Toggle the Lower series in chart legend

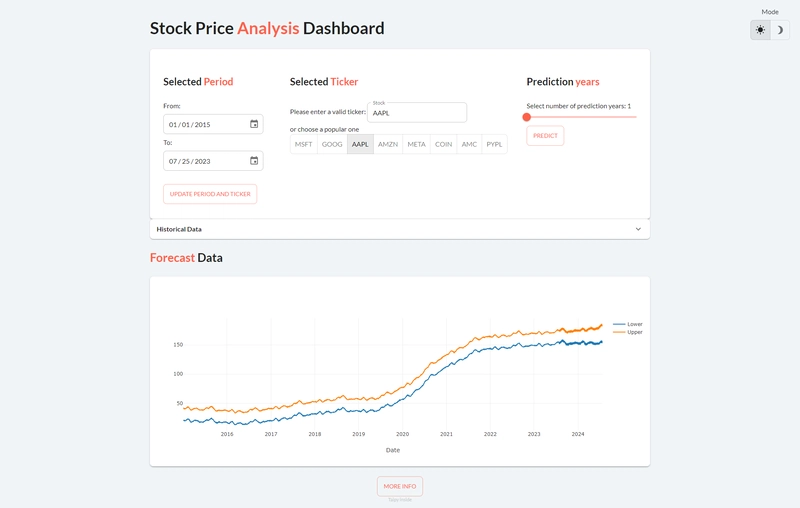pyautogui.click(x=628, y=324)
